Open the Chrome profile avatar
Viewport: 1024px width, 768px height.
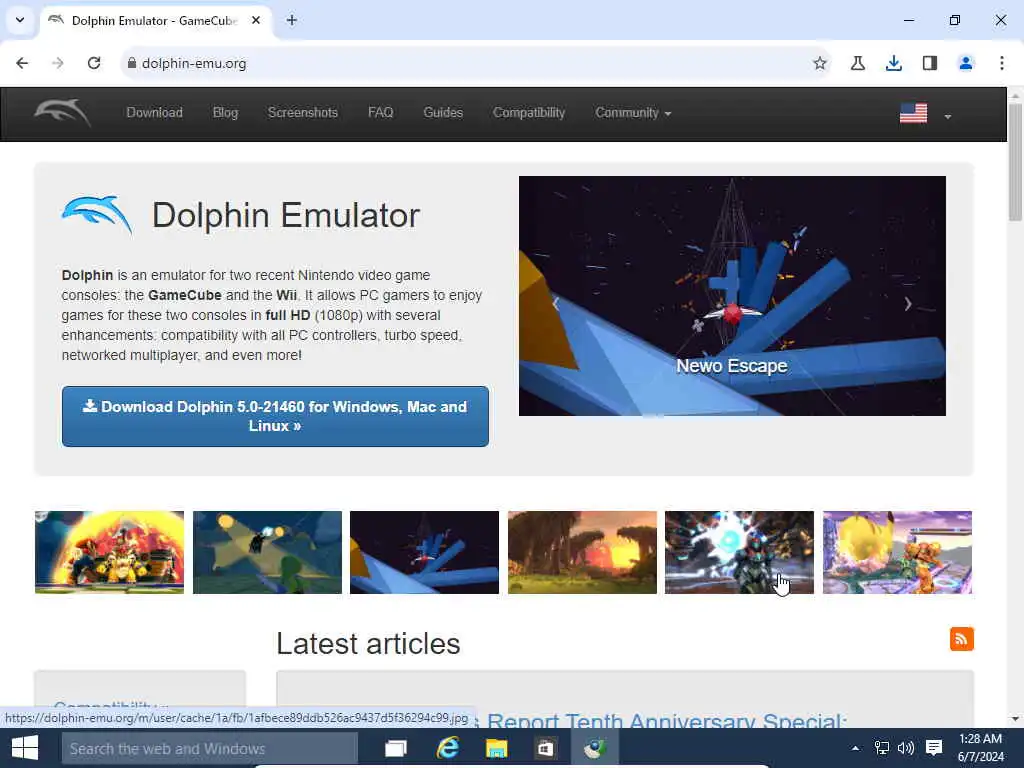pyautogui.click(x=965, y=63)
